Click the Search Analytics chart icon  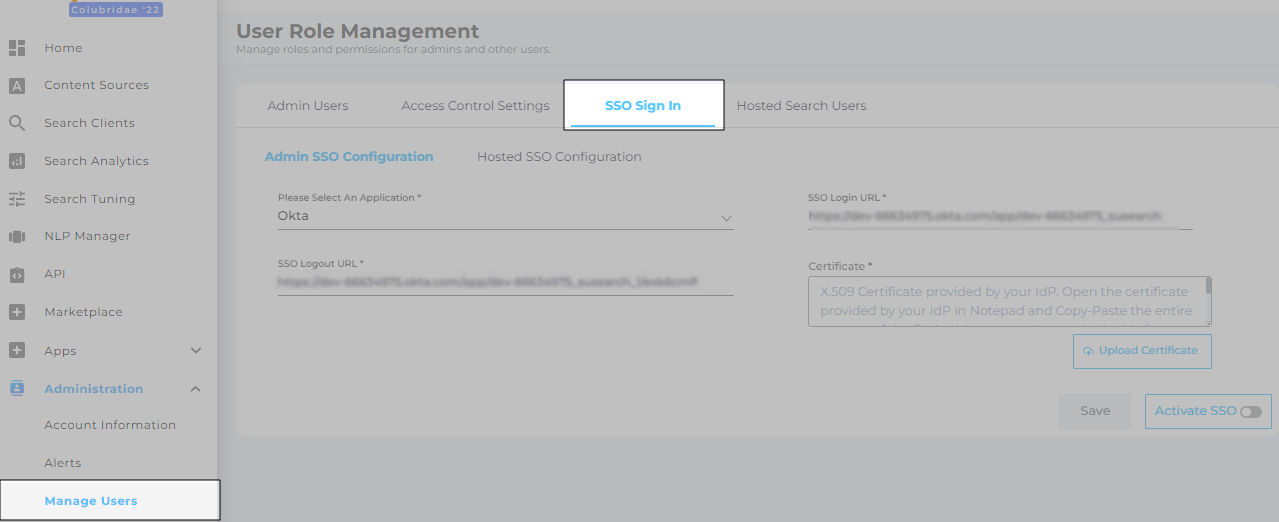click(x=17, y=161)
